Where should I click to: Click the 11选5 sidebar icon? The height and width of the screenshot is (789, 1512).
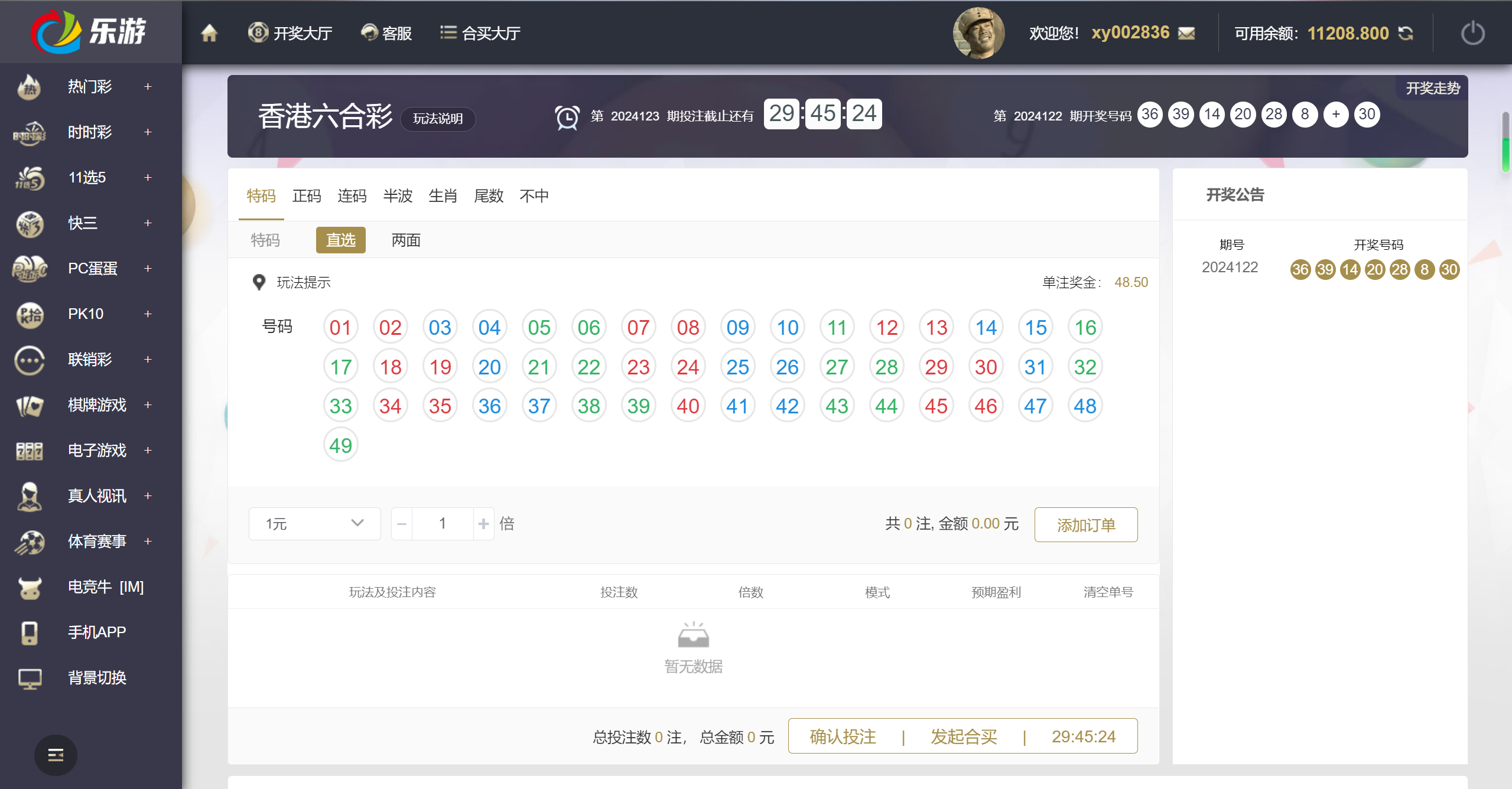(x=29, y=178)
